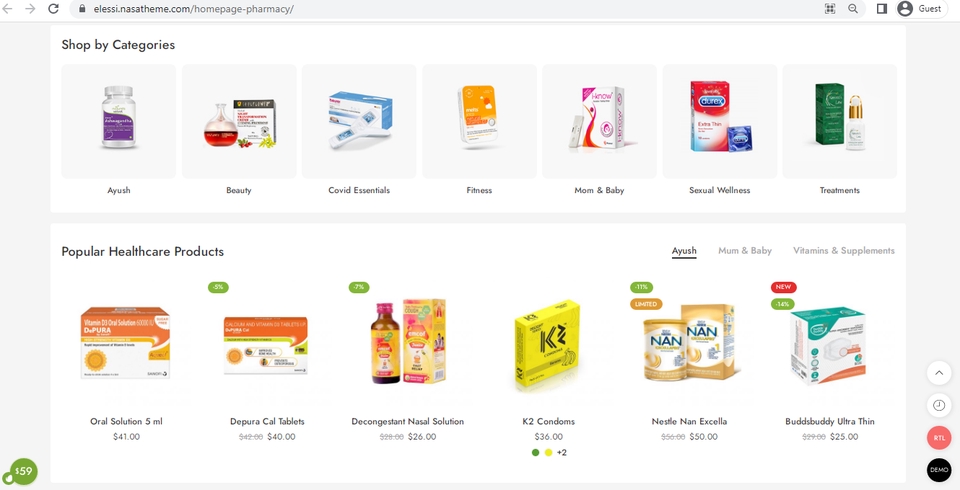Toggle the red RTL button

(939, 438)
